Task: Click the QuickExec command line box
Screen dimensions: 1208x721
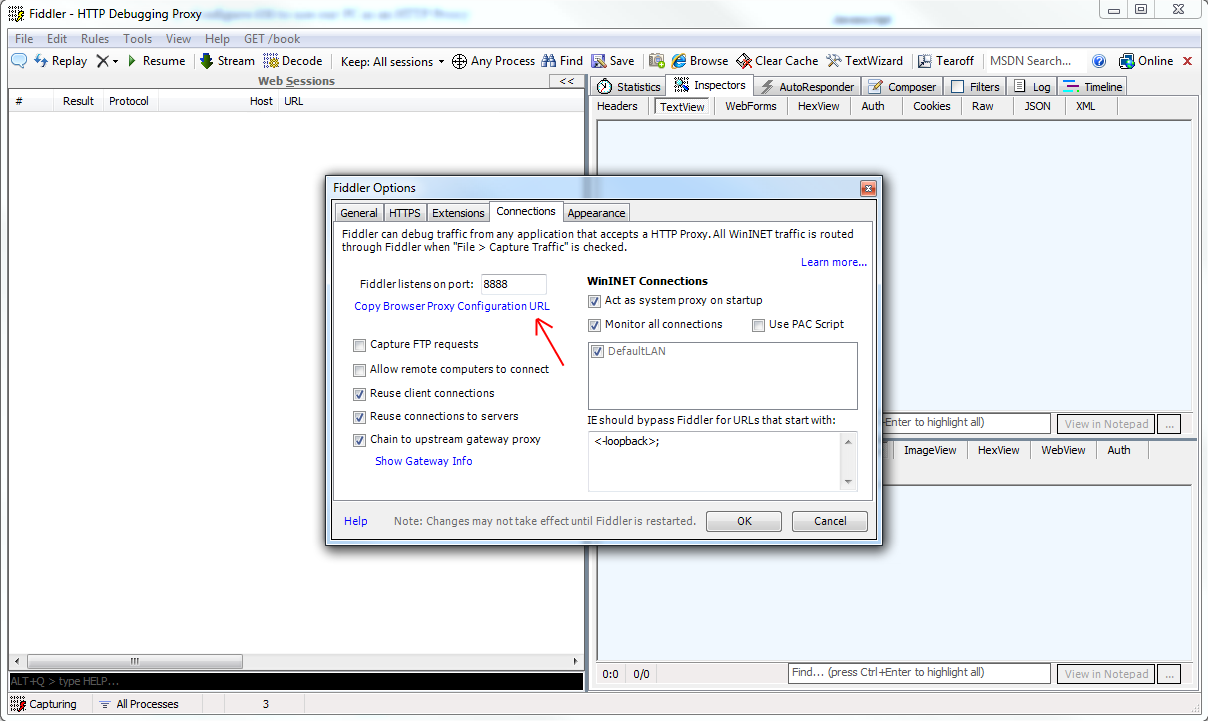Action: coord(295,681)
